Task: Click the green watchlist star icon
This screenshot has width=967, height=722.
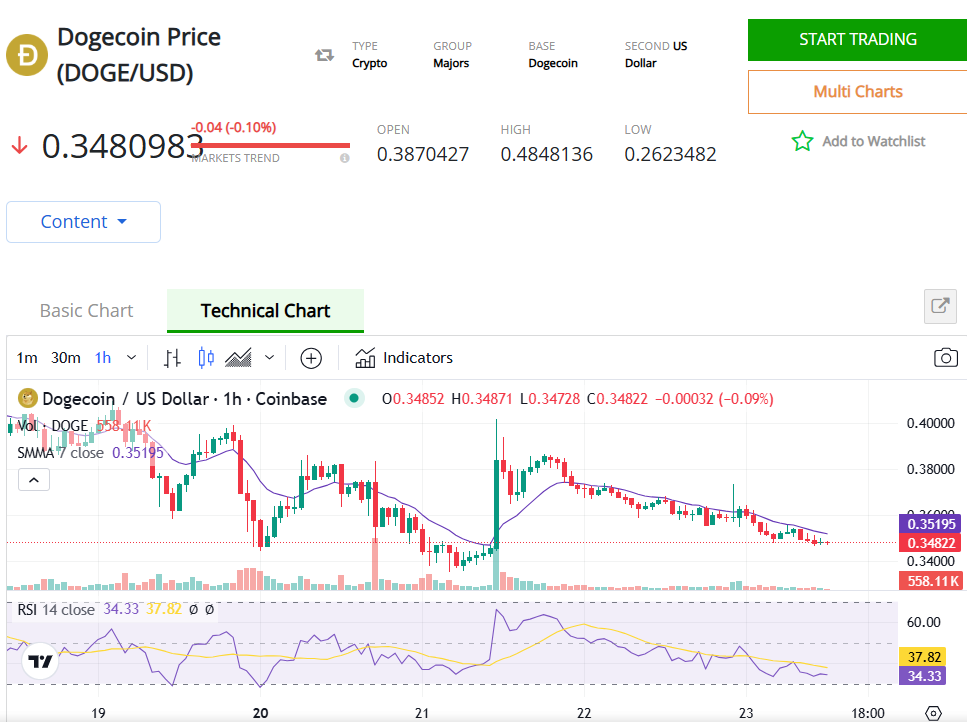Action: tap(802, 141)
